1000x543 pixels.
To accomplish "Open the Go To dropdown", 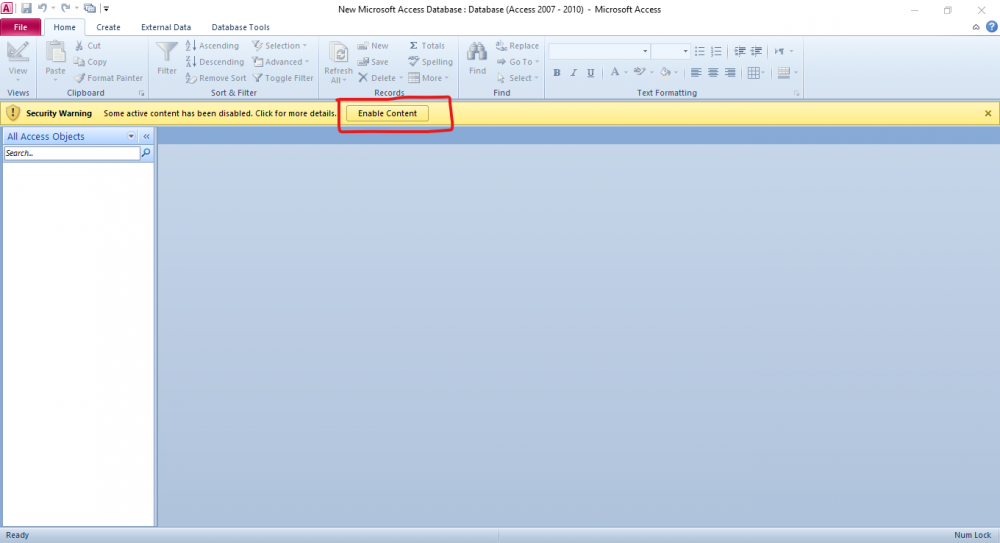I will pyautogui.click(x=518, y=62).
